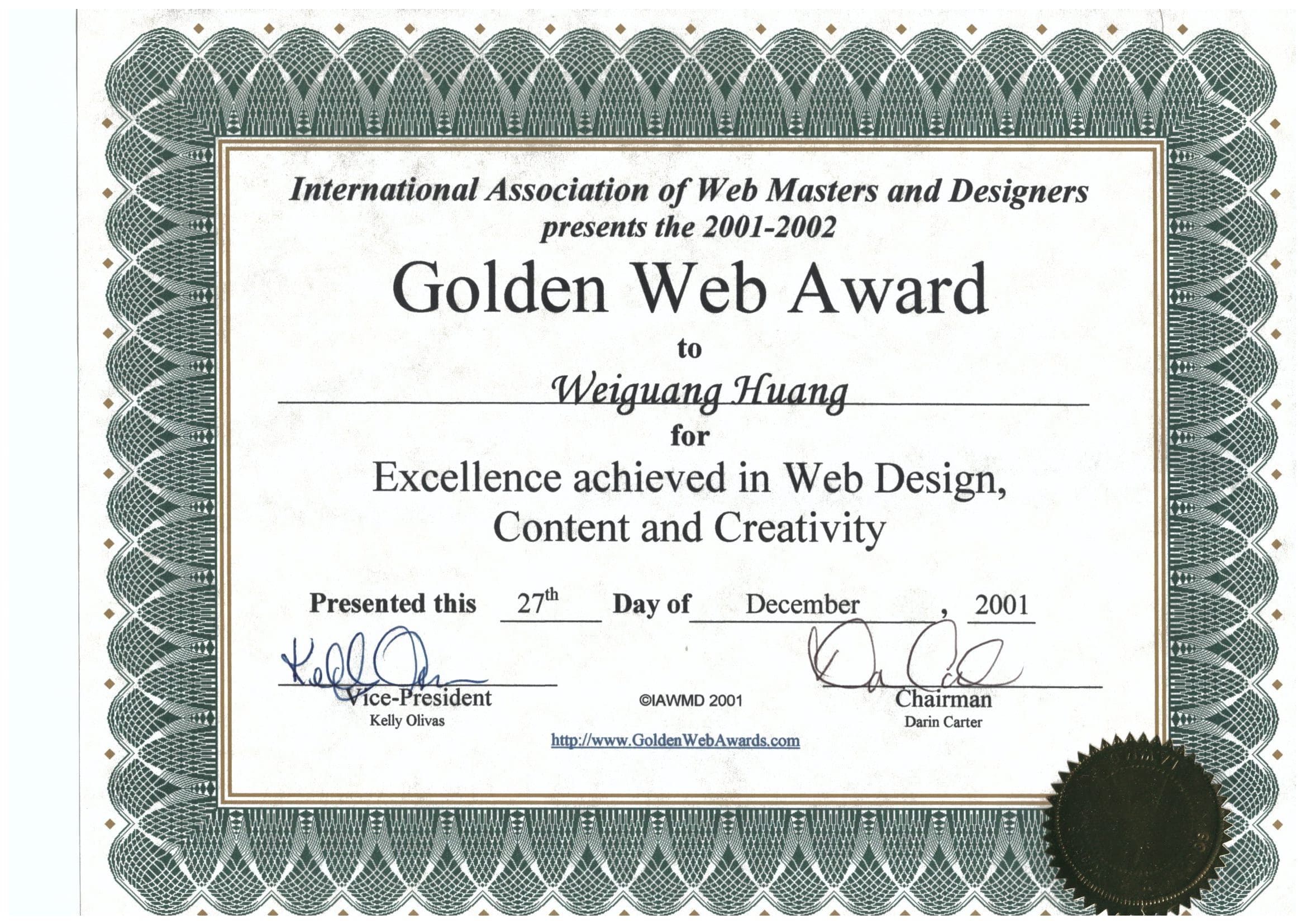This screenshot has width=1306, height=924.
Task: Click the recipient name Weiguang Huang
Action: point(699,390)
